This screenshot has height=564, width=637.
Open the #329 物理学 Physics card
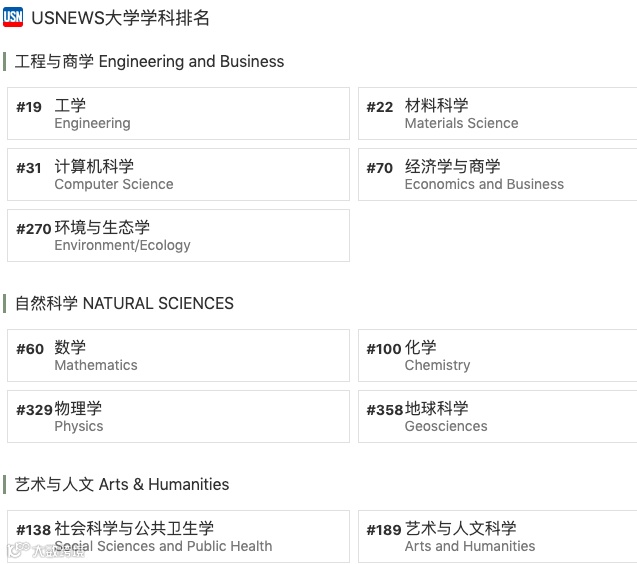pyautogui.click(x=178, y=416)
